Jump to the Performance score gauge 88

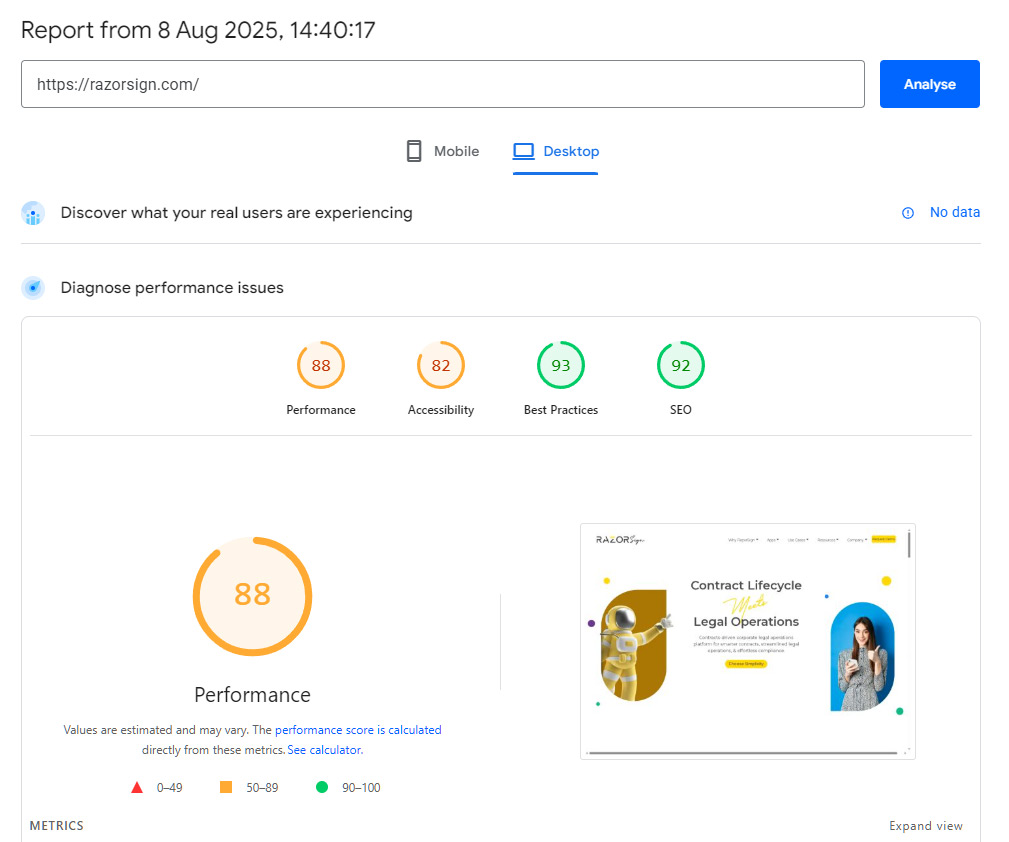[320, 365]
